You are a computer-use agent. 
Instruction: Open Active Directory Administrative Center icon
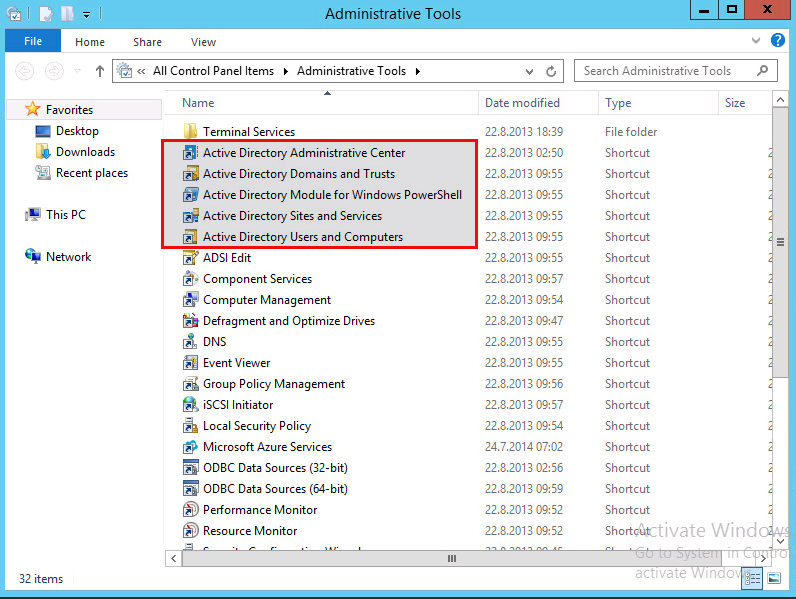pyautogui.click(x=190, y=152)
